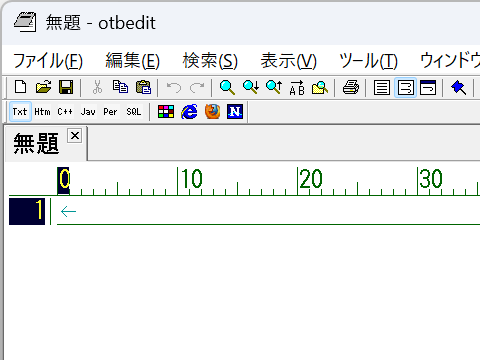Switch to C++ editing mode
Screen dimensions: 480x360
(x=65, y=112)
